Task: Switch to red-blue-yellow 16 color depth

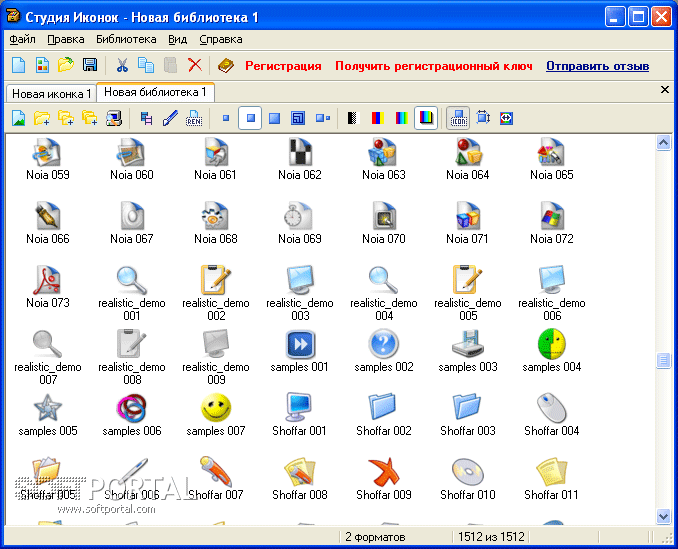Action: [x=377, y=118]
